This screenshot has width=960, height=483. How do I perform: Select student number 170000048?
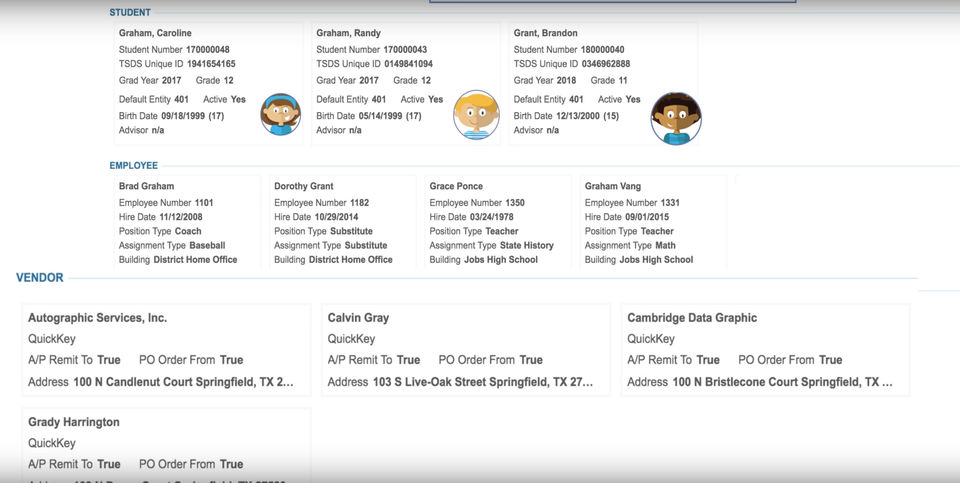208,50
